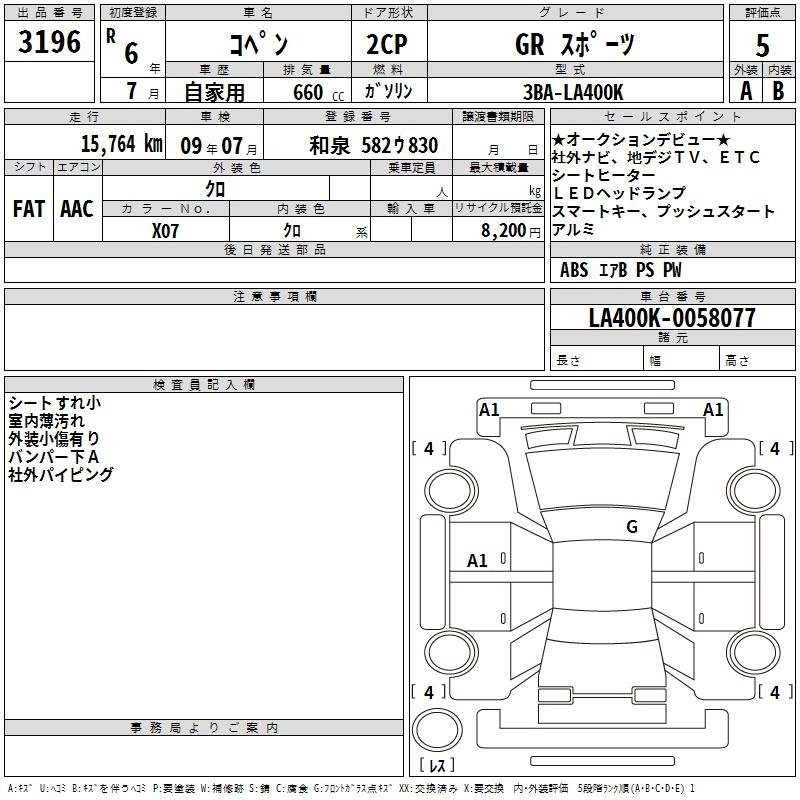Click the front-right tire circle on diagram
800x800 pixels.
pyautogui.click(x=753, y=491)
